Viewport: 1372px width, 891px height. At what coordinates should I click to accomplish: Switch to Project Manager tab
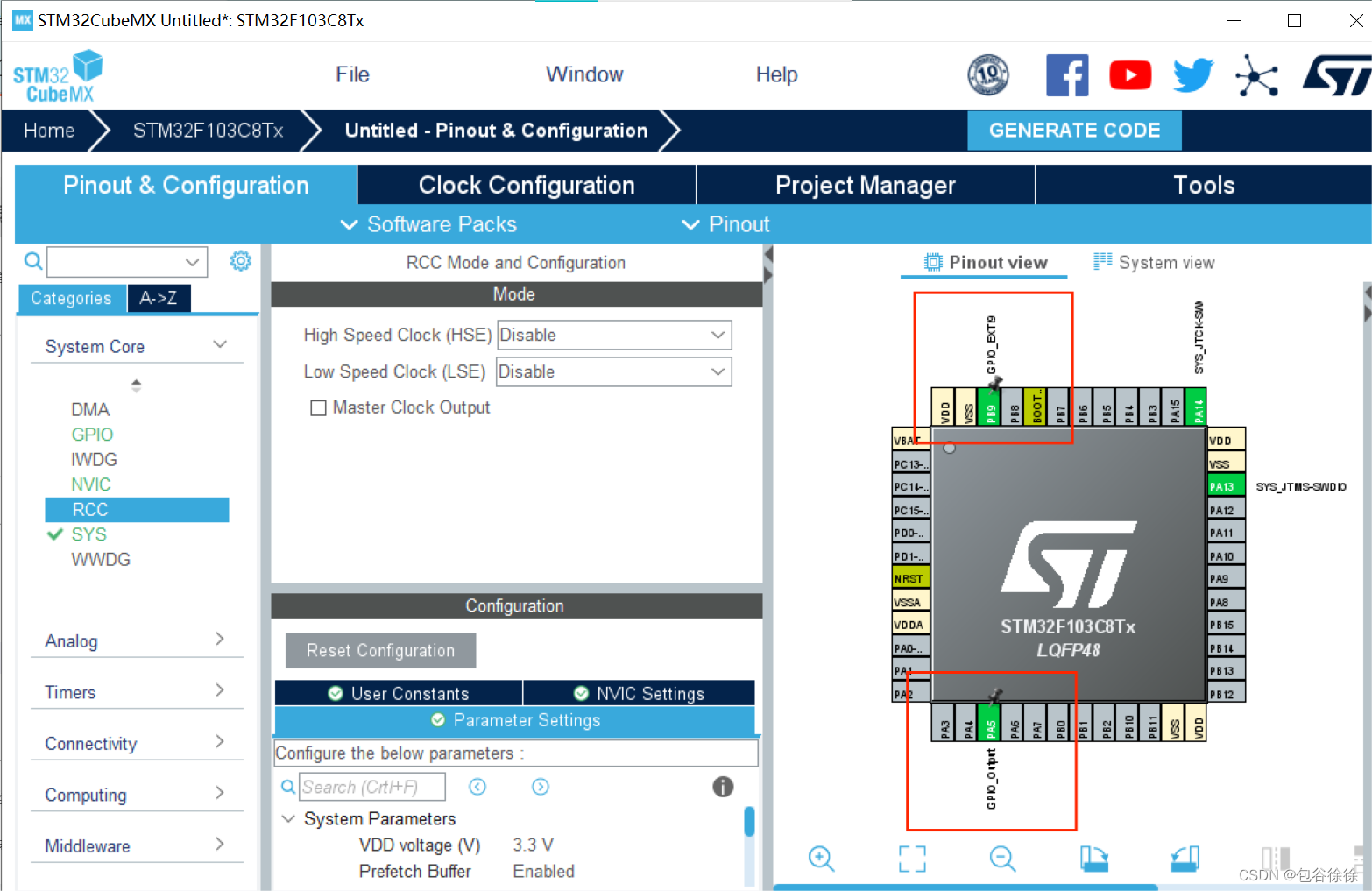[x=866, y=185]
